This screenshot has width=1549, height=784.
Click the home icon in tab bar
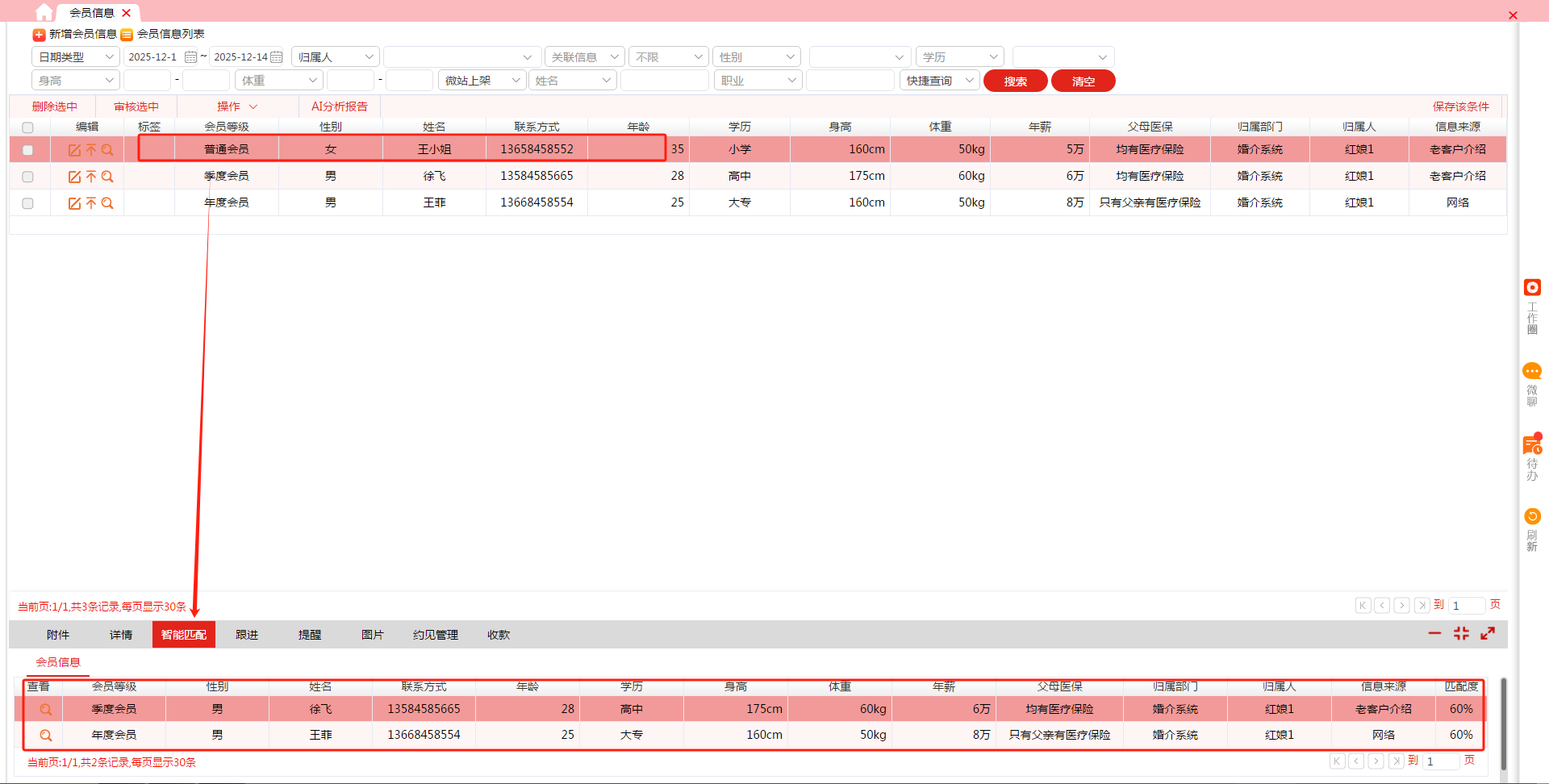click(44, 12)
